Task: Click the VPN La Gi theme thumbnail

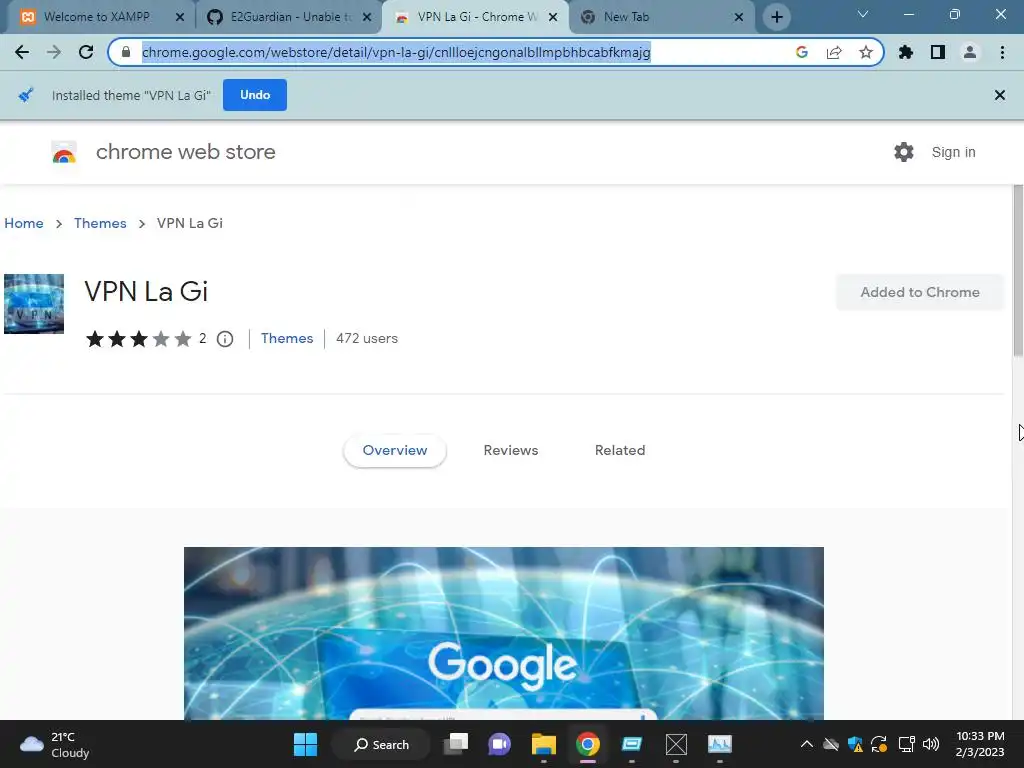Action: [x=34, y=304]
